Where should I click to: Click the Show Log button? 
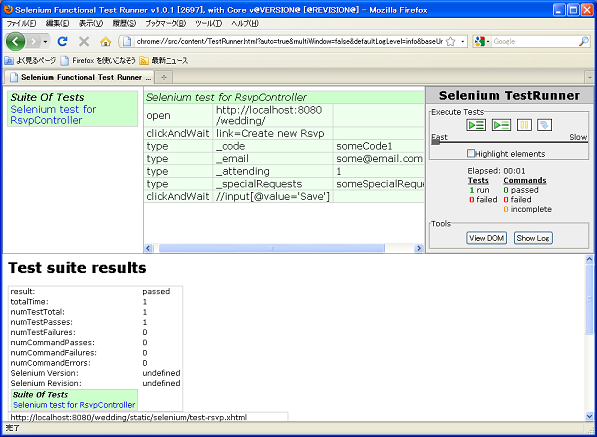coord(533,238)
